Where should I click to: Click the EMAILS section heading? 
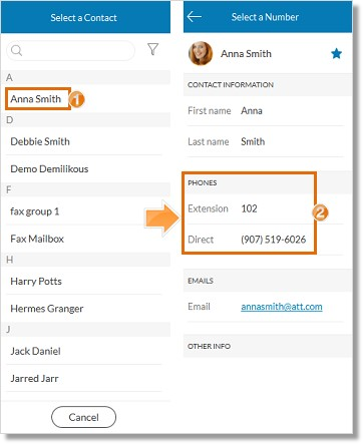tap(200, 281)
